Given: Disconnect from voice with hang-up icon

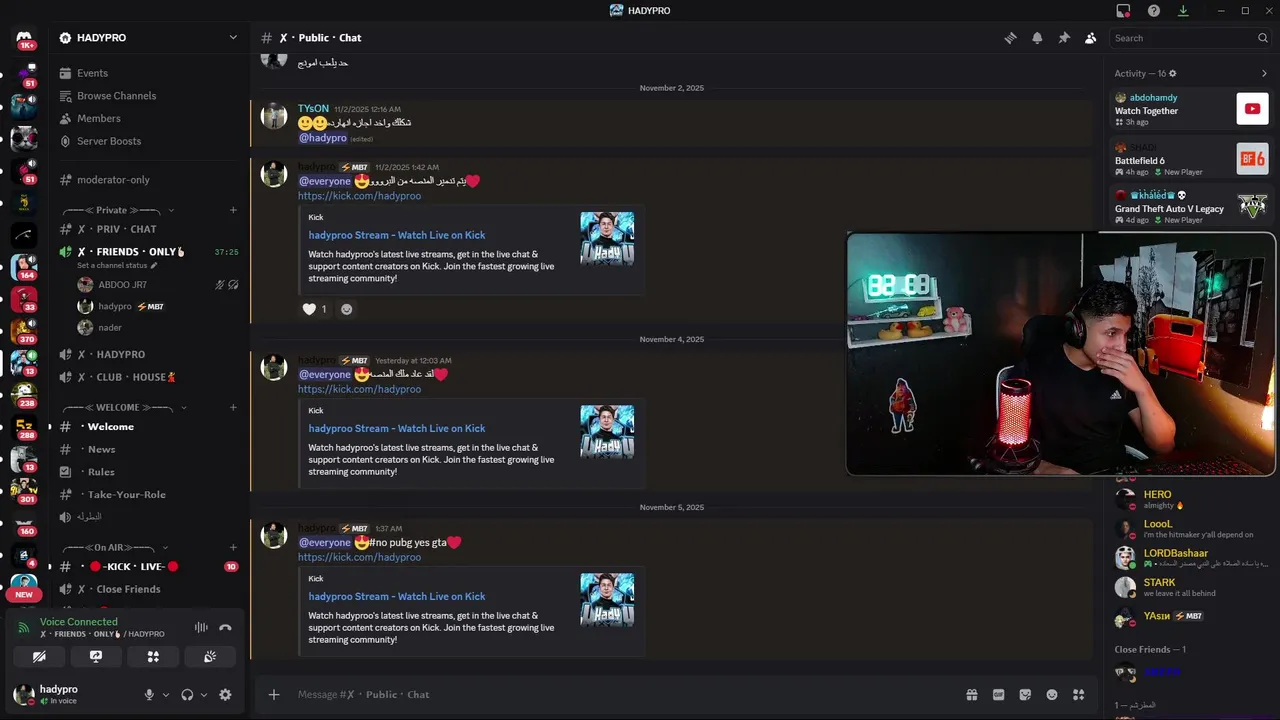Looking at the screenshot, I should pyautogui.click(x=225, y=627).
